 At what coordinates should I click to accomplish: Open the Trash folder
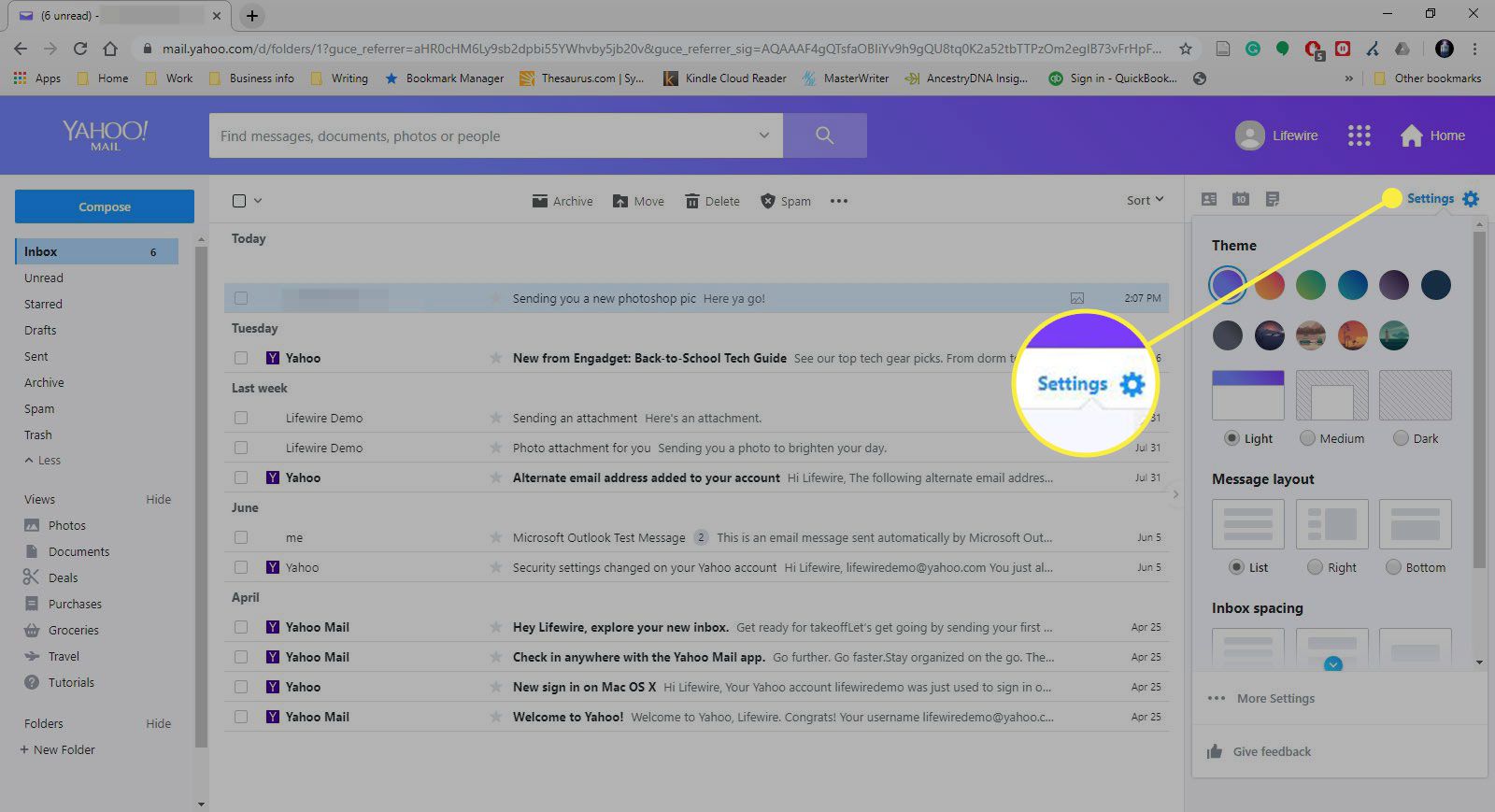38,435
